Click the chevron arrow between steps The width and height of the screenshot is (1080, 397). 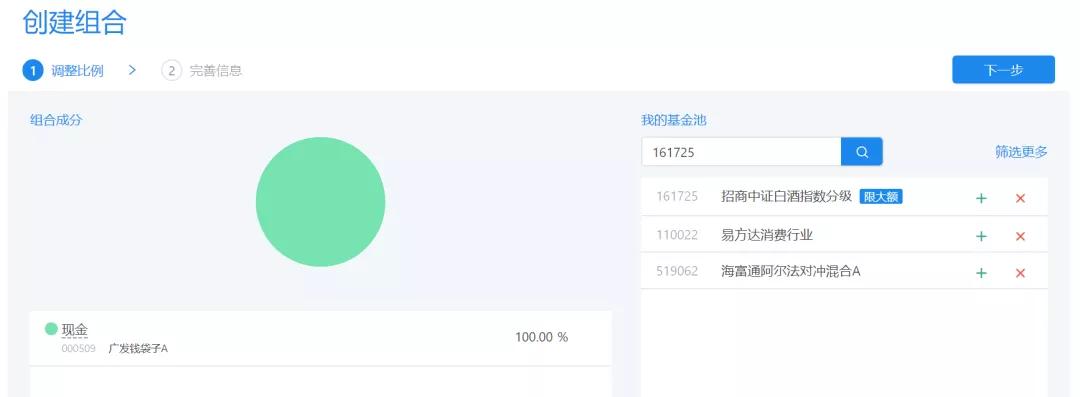132,70
